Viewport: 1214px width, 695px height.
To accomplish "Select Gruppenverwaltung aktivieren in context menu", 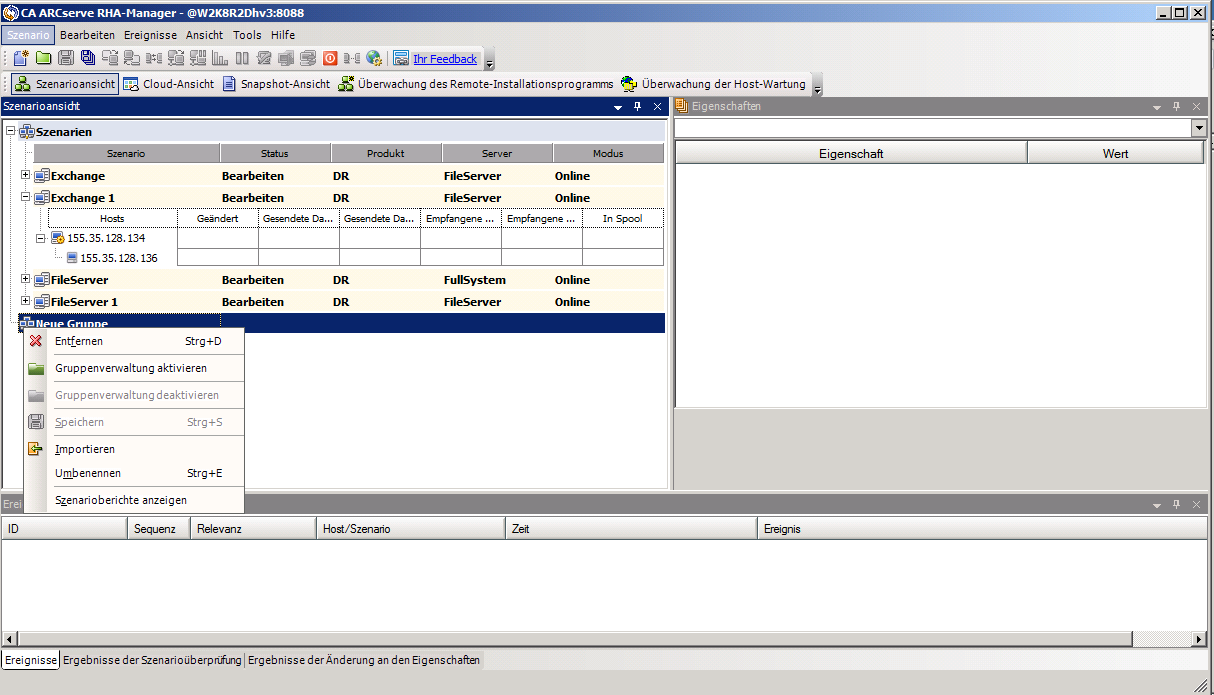I will [131, 368].
